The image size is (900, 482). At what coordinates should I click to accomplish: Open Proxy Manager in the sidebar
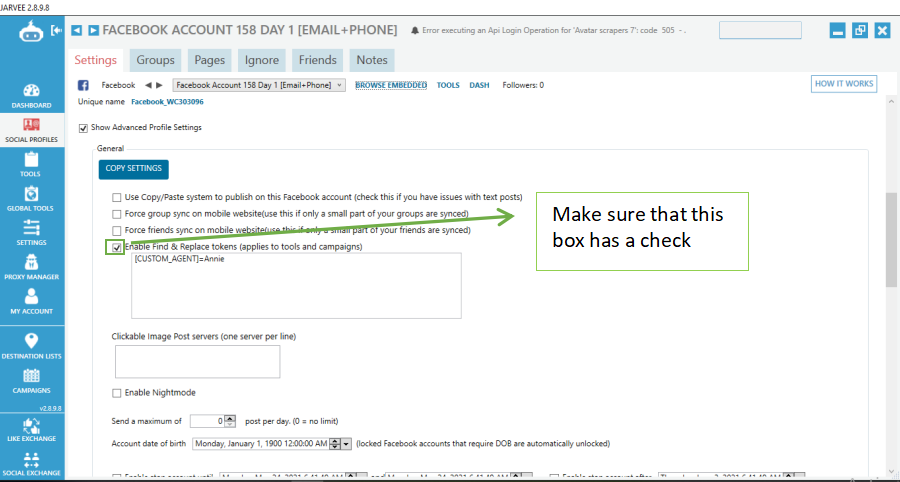click(x=32, y=267)
